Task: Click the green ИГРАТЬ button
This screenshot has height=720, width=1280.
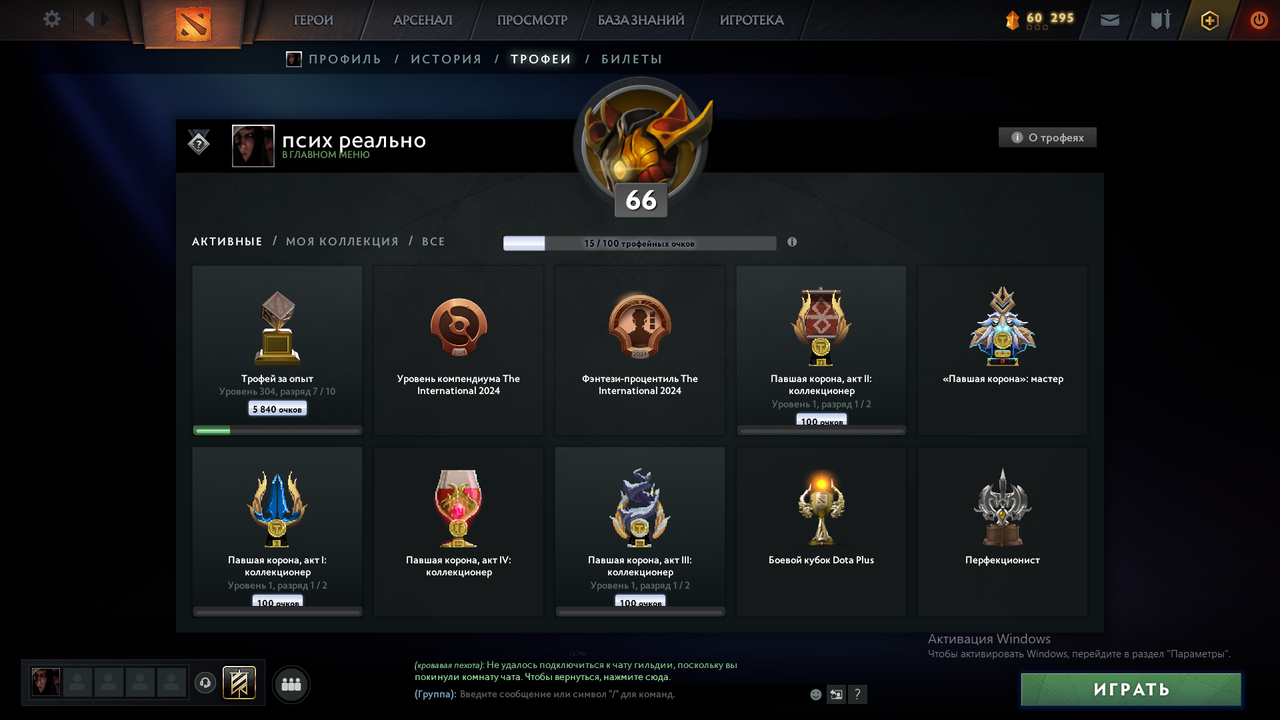Action: 1131,689
